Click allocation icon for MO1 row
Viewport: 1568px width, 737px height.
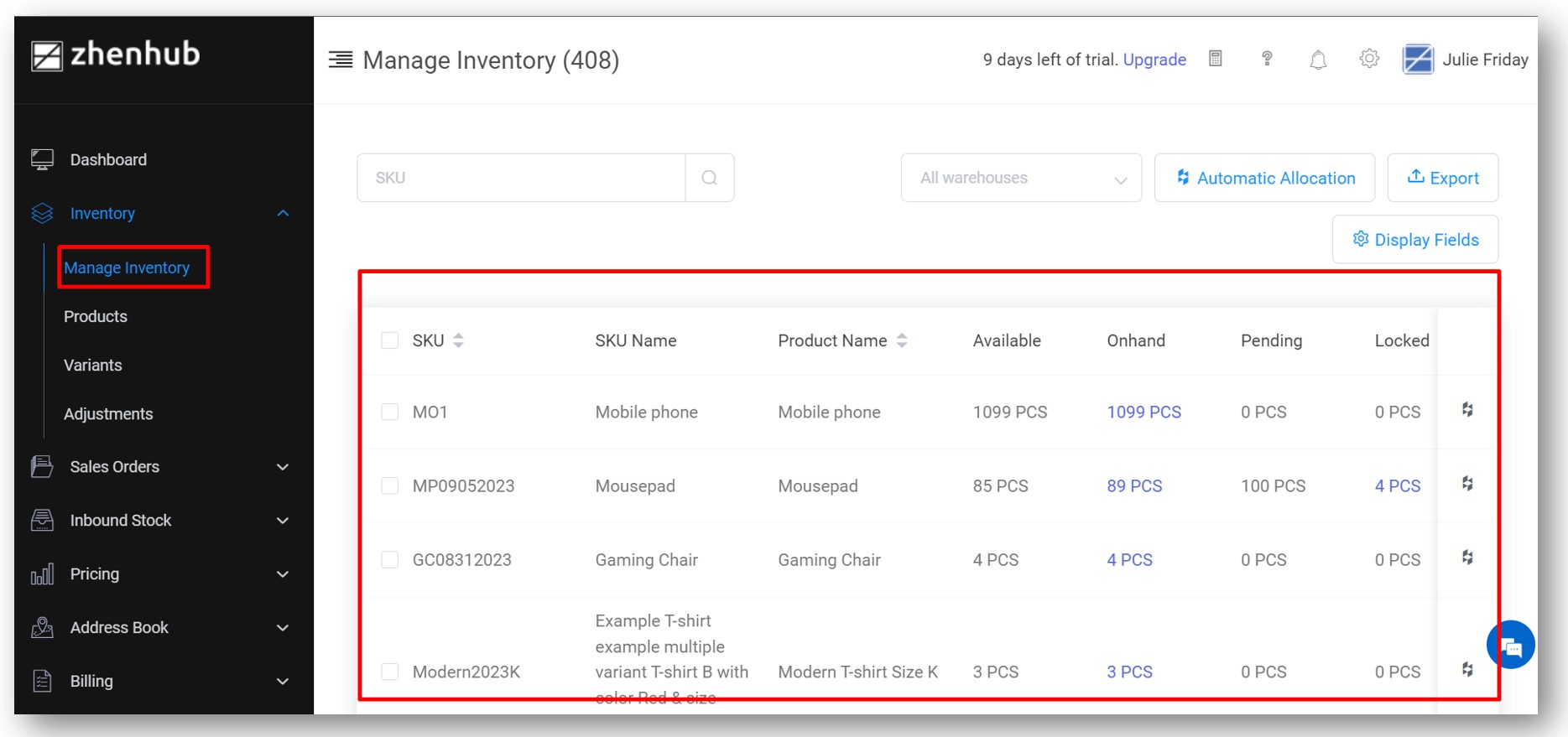[1467, 410]
